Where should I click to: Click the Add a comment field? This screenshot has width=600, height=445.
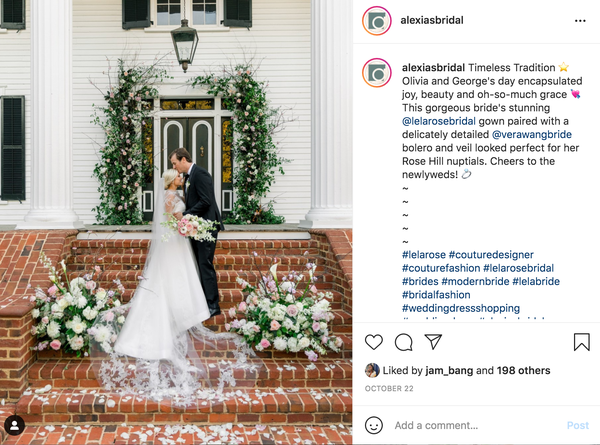pos(476,425)
